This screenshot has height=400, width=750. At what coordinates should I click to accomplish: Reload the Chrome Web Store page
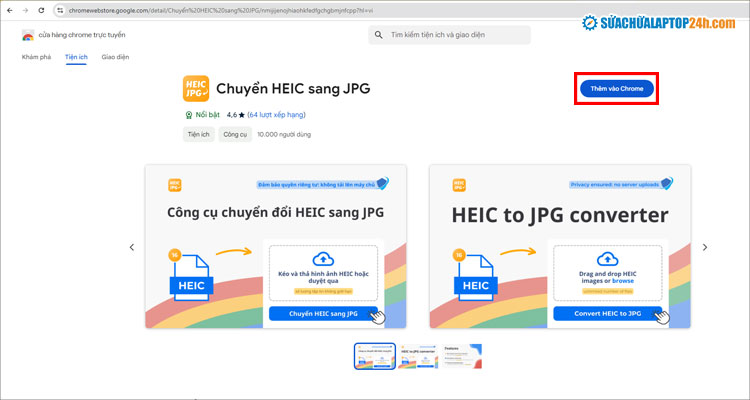pos(41,10)
